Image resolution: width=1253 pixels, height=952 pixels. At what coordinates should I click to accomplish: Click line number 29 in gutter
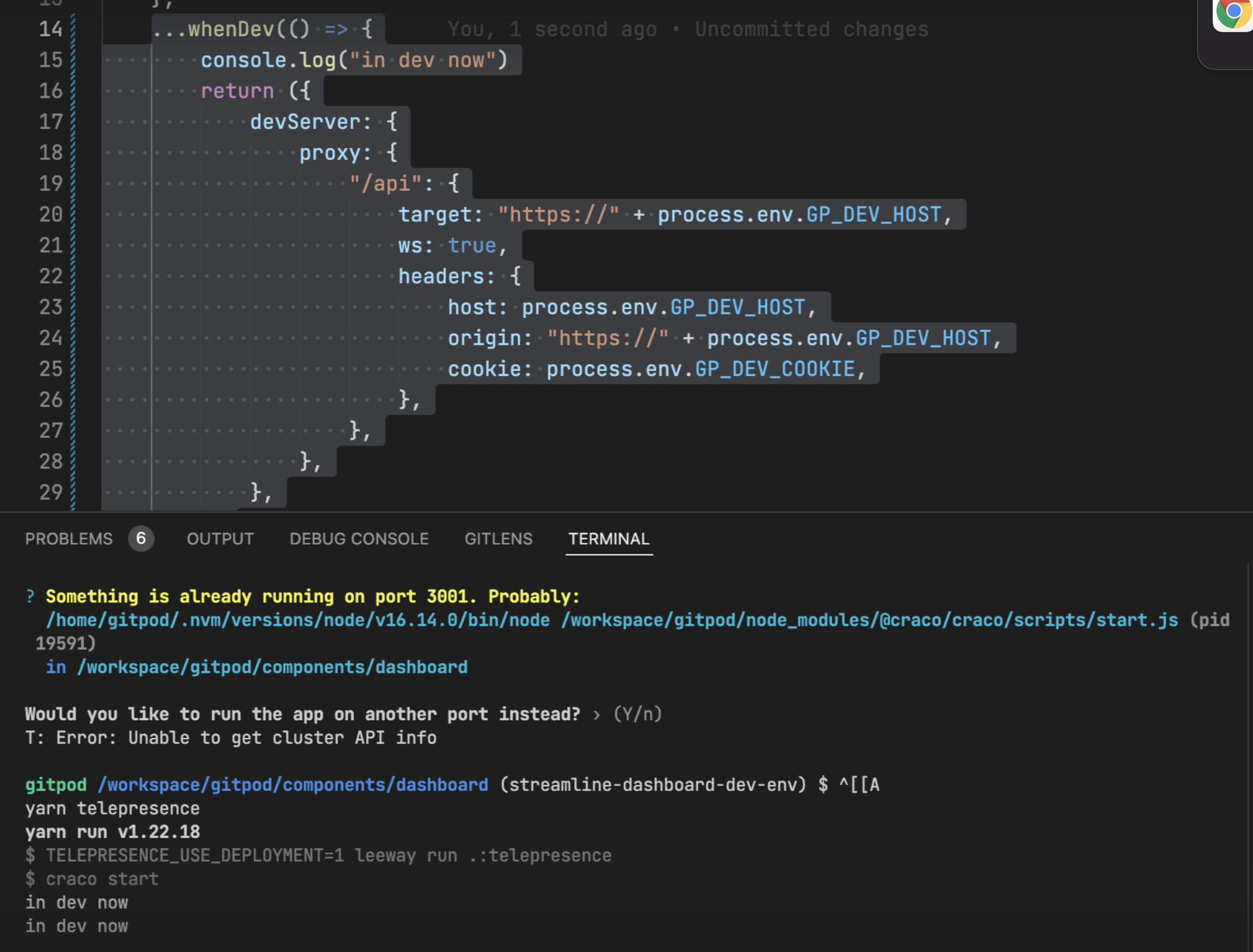click(x=51, y=492)
